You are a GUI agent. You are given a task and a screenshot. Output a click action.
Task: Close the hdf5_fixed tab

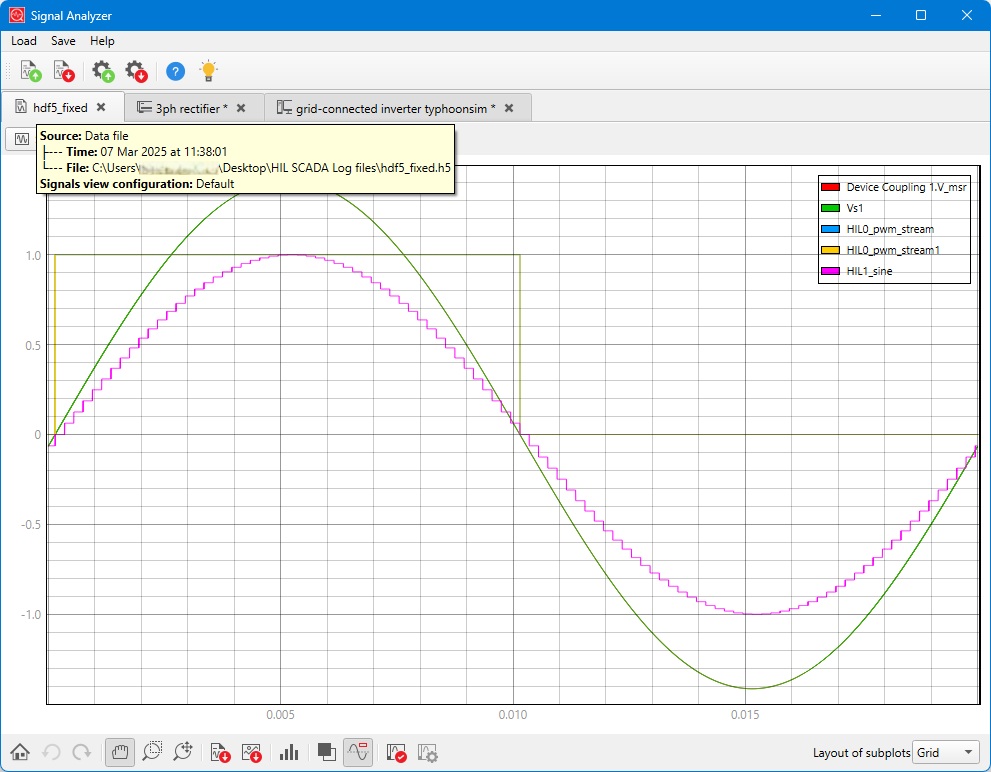click(101, 107)
